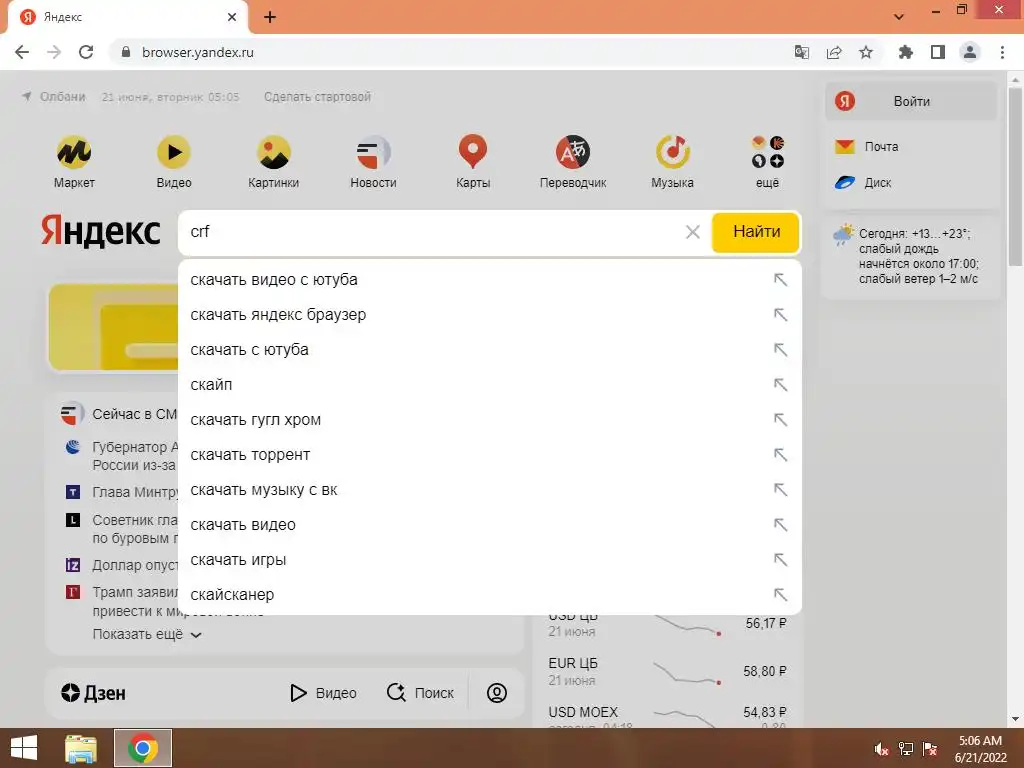
Task: Choose suggestion скачать с ютуба
Action: click(x=490, y=349)
